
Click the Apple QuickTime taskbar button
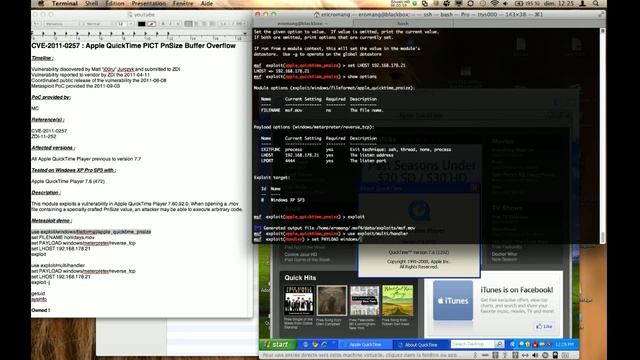[x=366, y=344]
